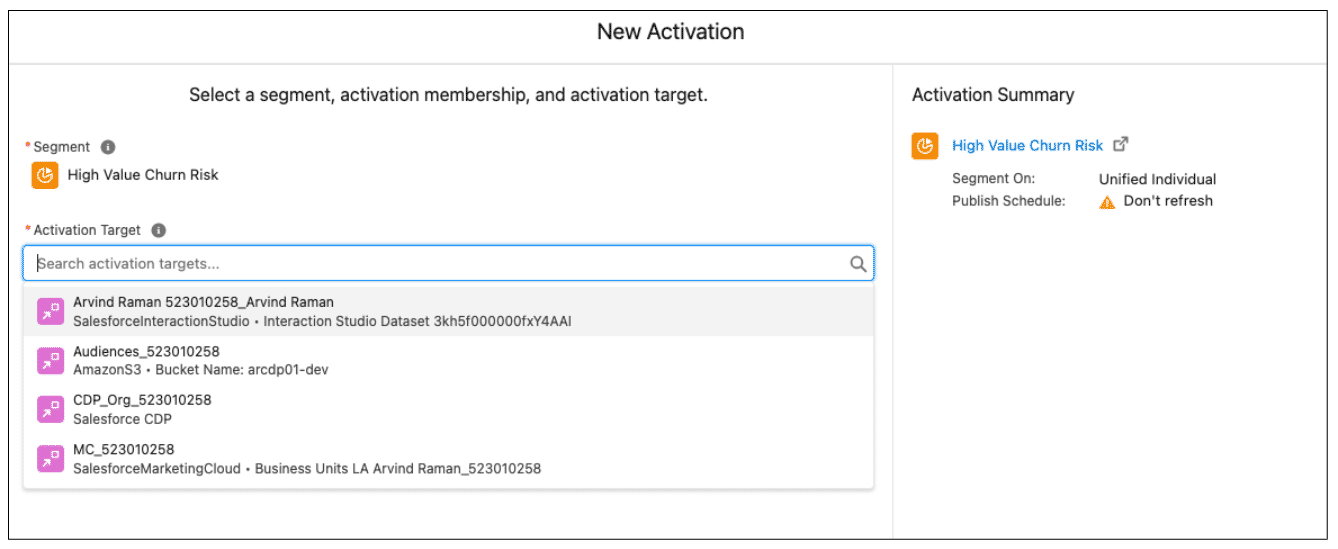Click the New Activation title
This screenshot has height=549, width=1338.
tap(670, 32)
